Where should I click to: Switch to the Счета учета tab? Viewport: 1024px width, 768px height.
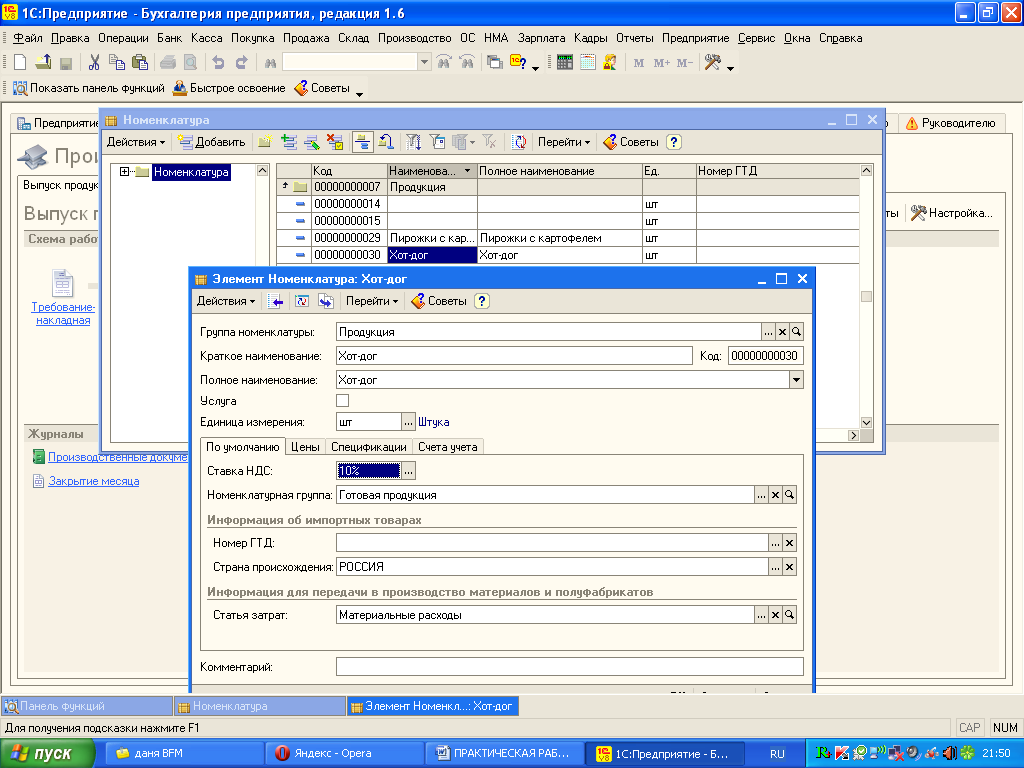click(x=448, y=447)
